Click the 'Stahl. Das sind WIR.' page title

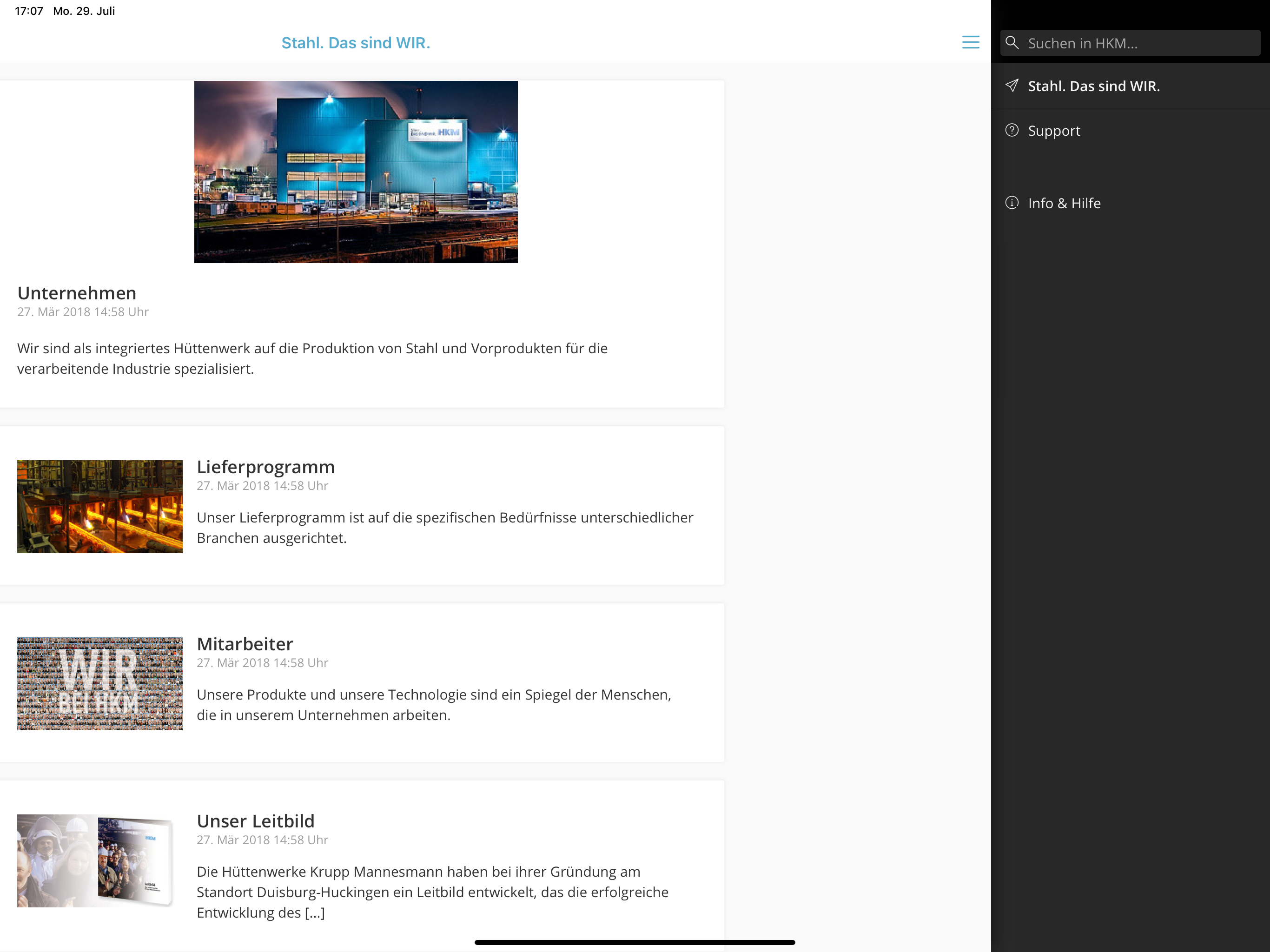(356, 43)
